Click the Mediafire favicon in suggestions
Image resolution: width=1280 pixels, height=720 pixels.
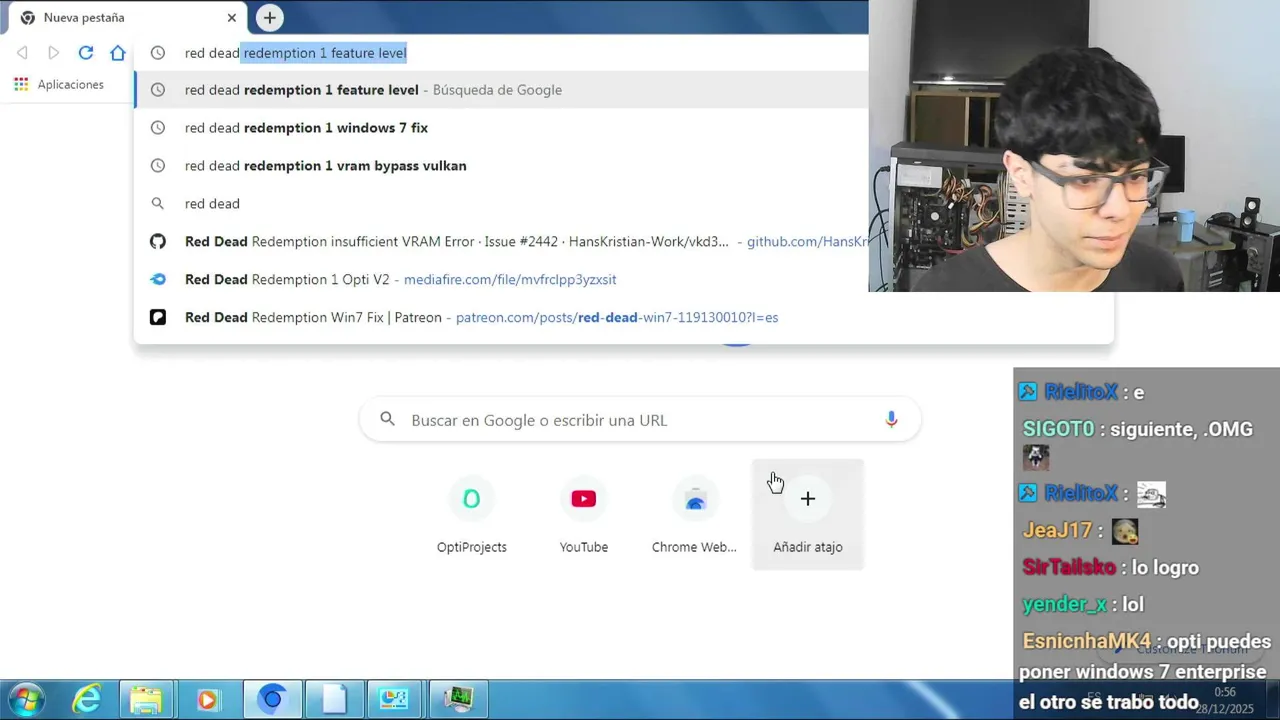point(157,280)
